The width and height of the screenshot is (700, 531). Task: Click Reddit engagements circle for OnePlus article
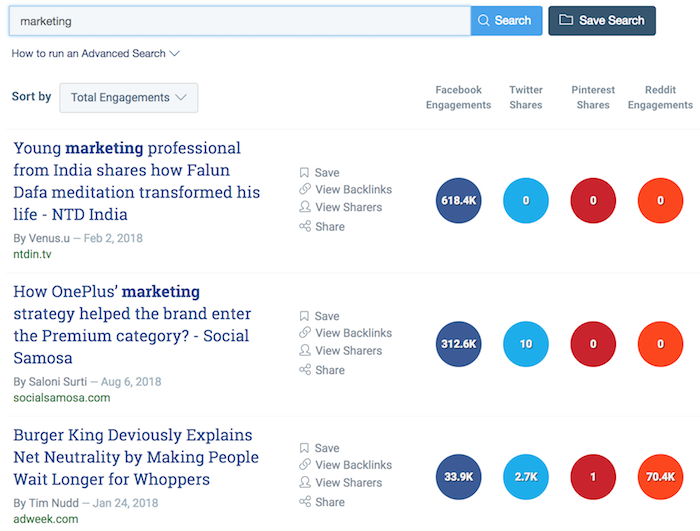(x=660, y=344)
